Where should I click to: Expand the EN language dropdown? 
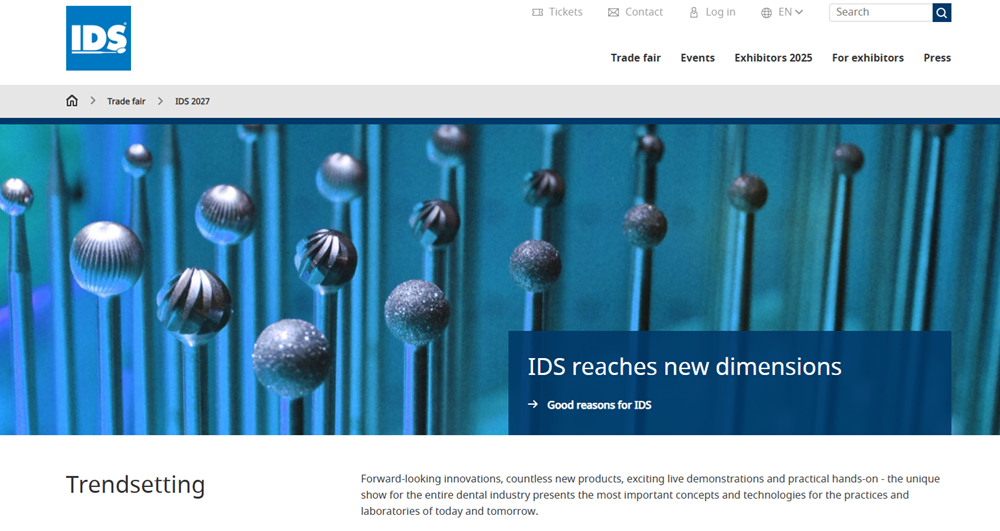coord(791,12)
